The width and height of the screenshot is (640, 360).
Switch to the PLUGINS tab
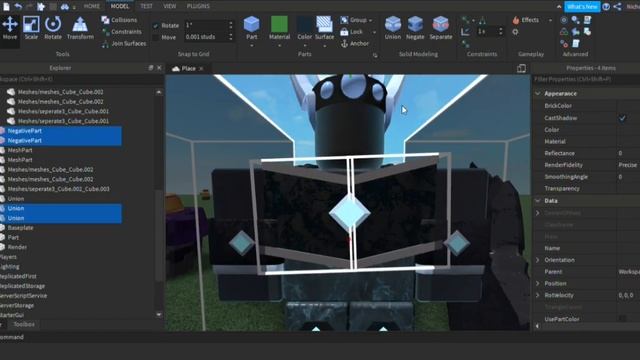[198, 6]
